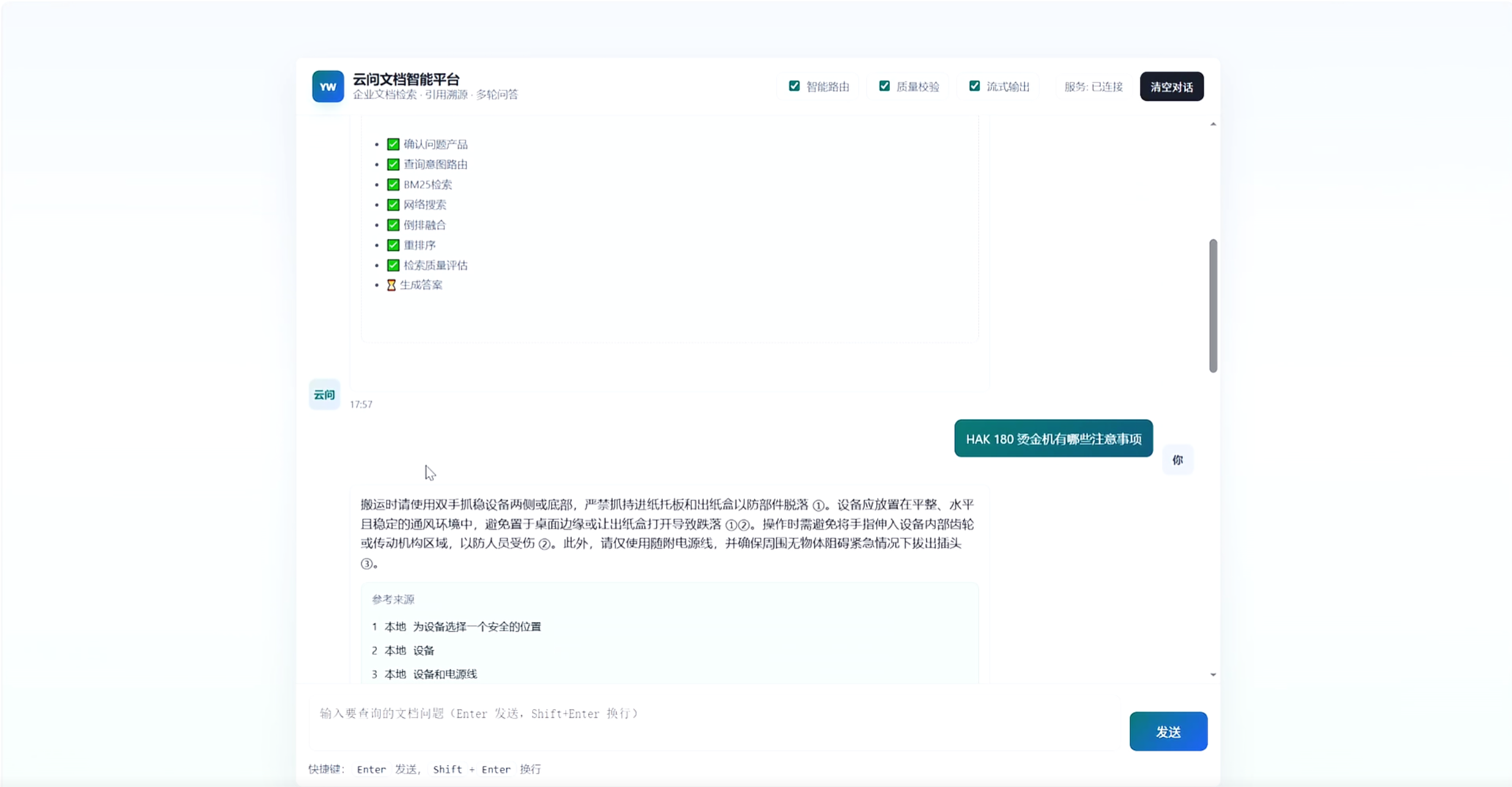
Task: Click the HAK 180 烫金机 question bubble
Action: (x=1053, y=439)
